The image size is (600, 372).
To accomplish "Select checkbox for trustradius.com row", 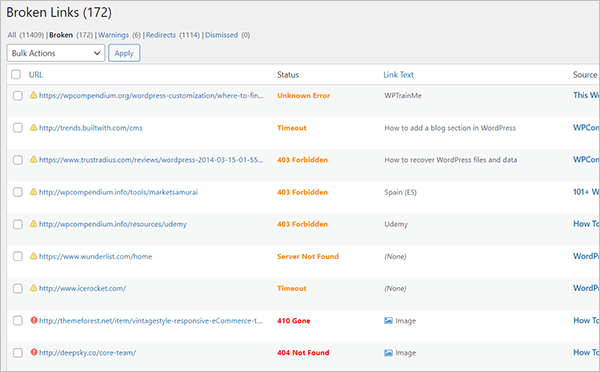I will click(18, 160).
